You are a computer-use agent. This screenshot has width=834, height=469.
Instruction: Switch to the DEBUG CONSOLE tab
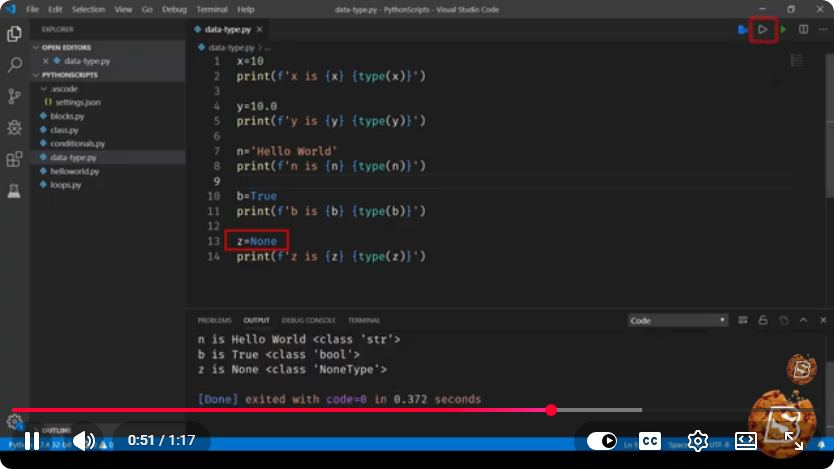(x=308, y=320)
